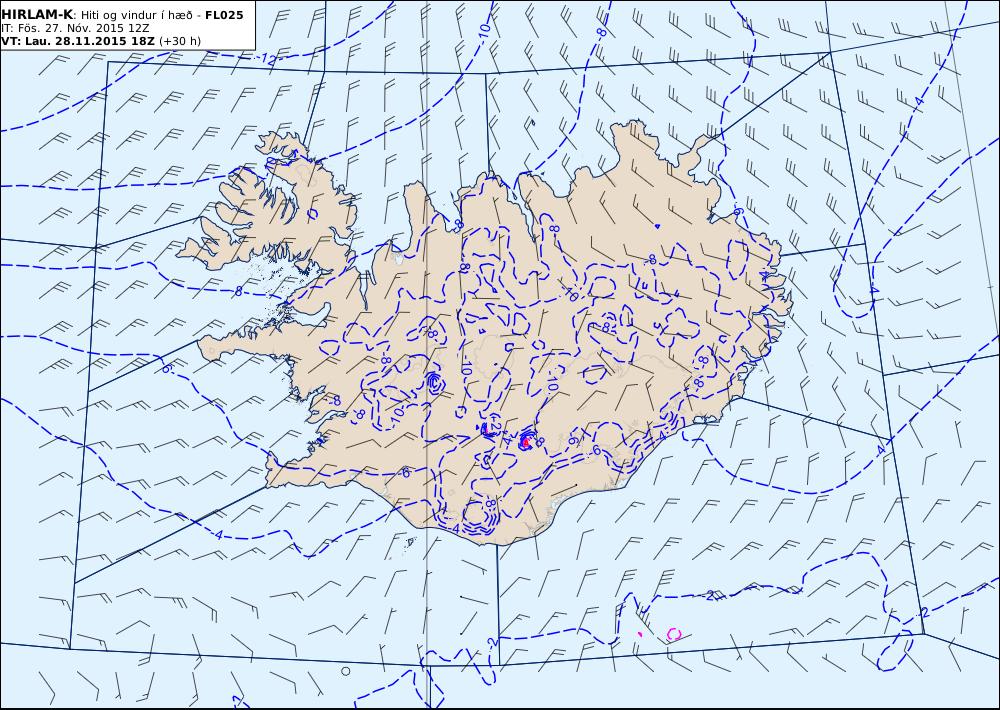Click the small black circle marker at map bottom
This screenshot has height=710, width=1000.
pyautogui.click(x=346, y=671)
